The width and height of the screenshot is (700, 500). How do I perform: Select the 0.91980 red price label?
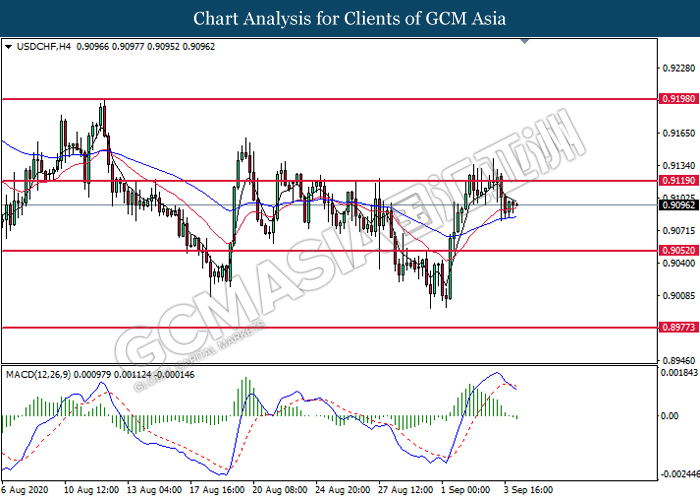679,99
